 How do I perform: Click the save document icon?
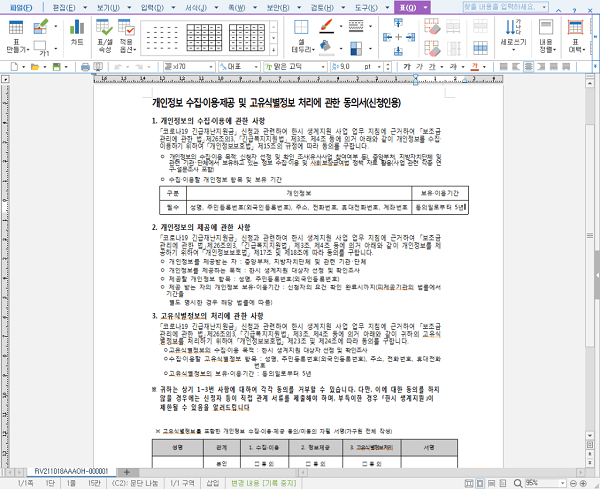coord(57,67)
